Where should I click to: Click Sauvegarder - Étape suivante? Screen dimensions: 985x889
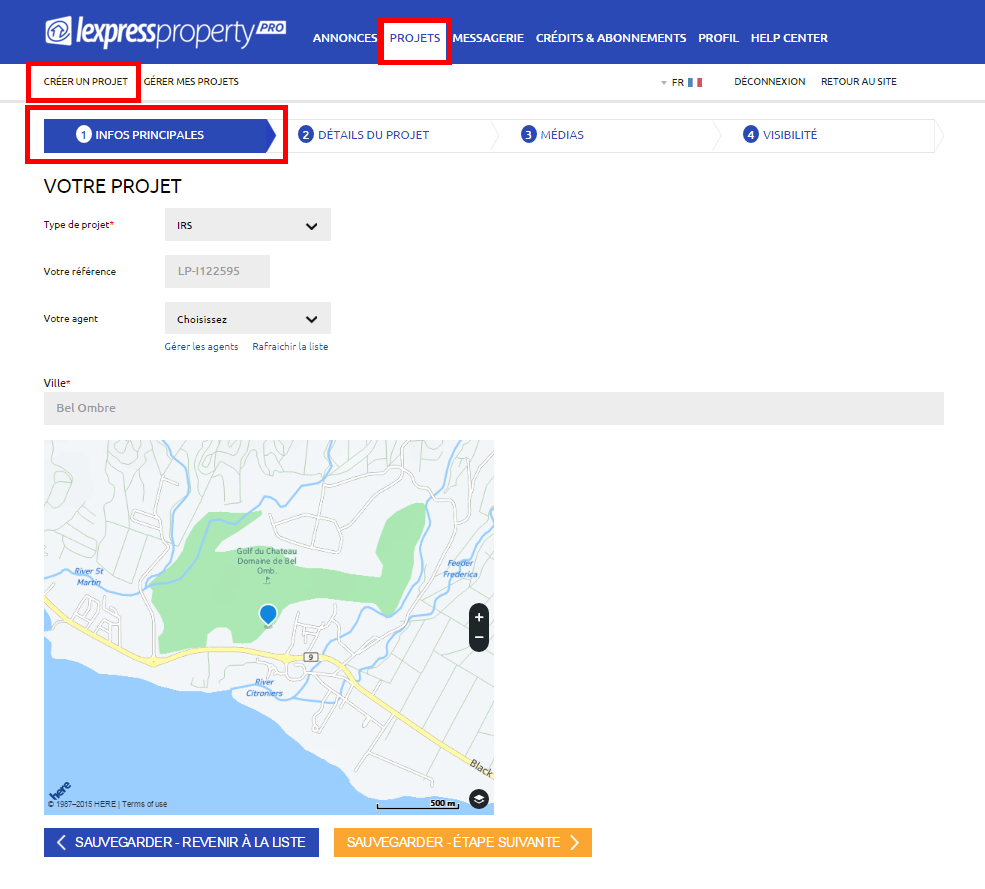(x=462, y=843)
